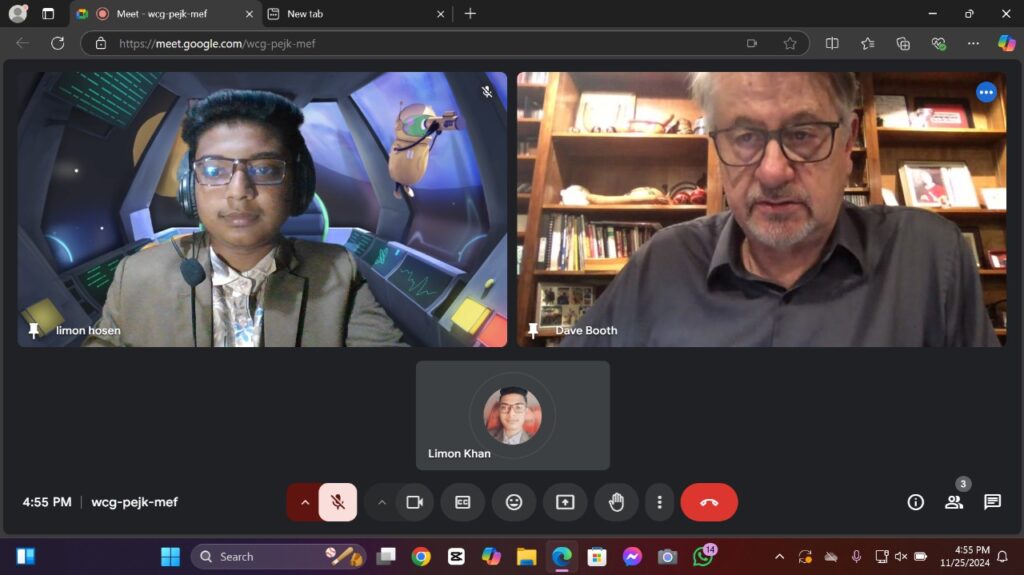Toggle the camera on or off

click(x=414, y=502)
